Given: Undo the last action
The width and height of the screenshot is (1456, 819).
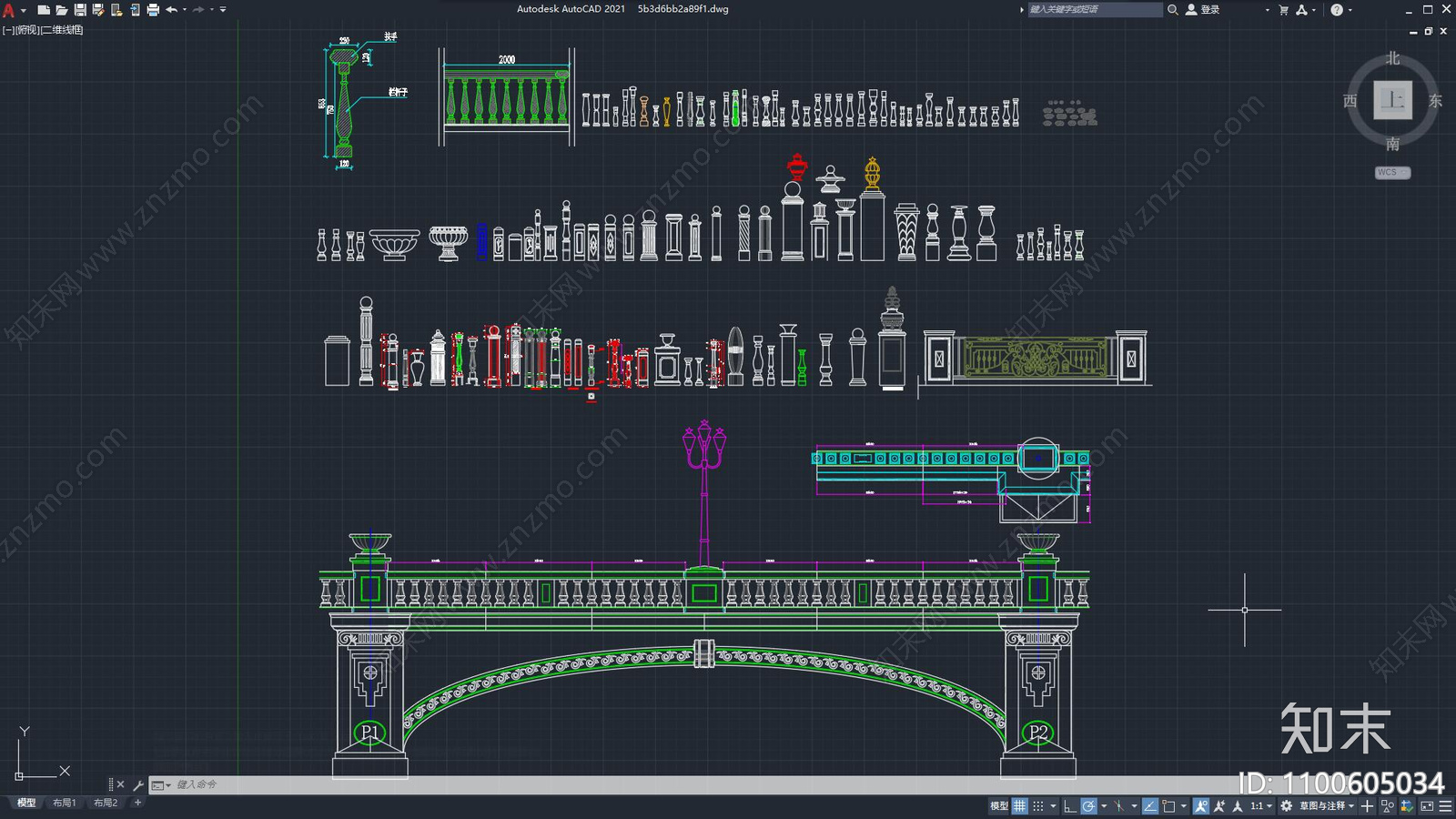Looking at the screenshot, I should (171, 10).
